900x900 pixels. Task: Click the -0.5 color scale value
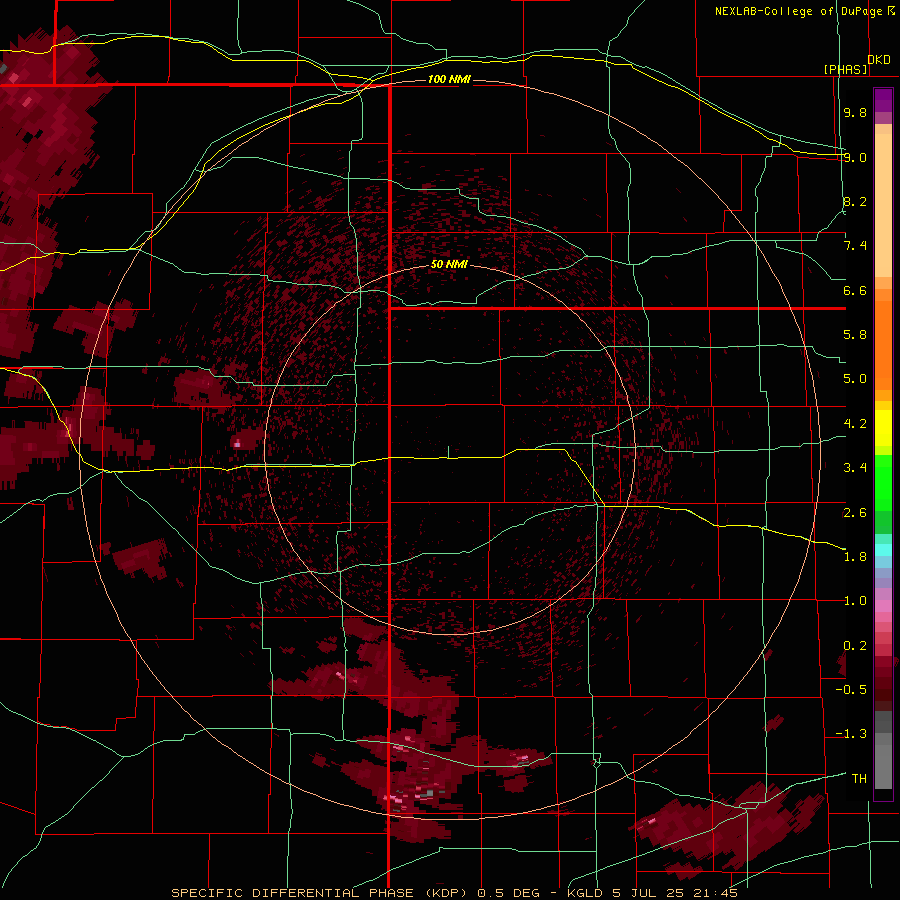point(851,690)
